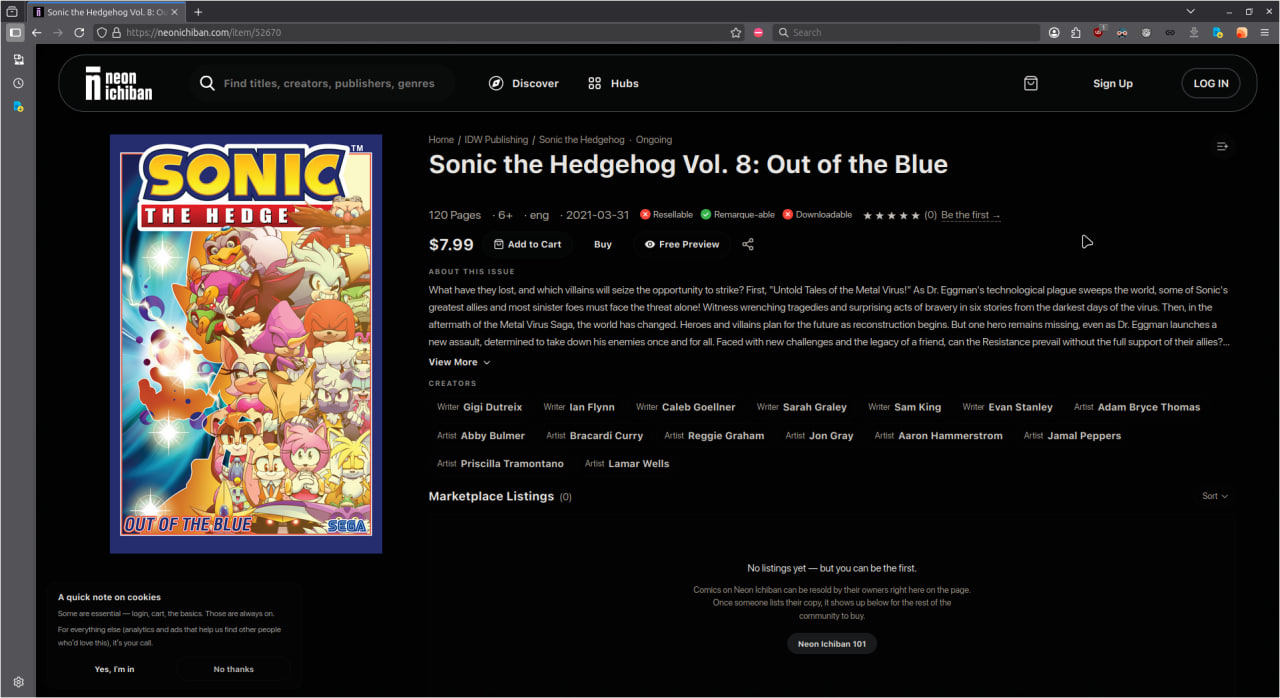Open writer Ian Flynn

[579, 407]
